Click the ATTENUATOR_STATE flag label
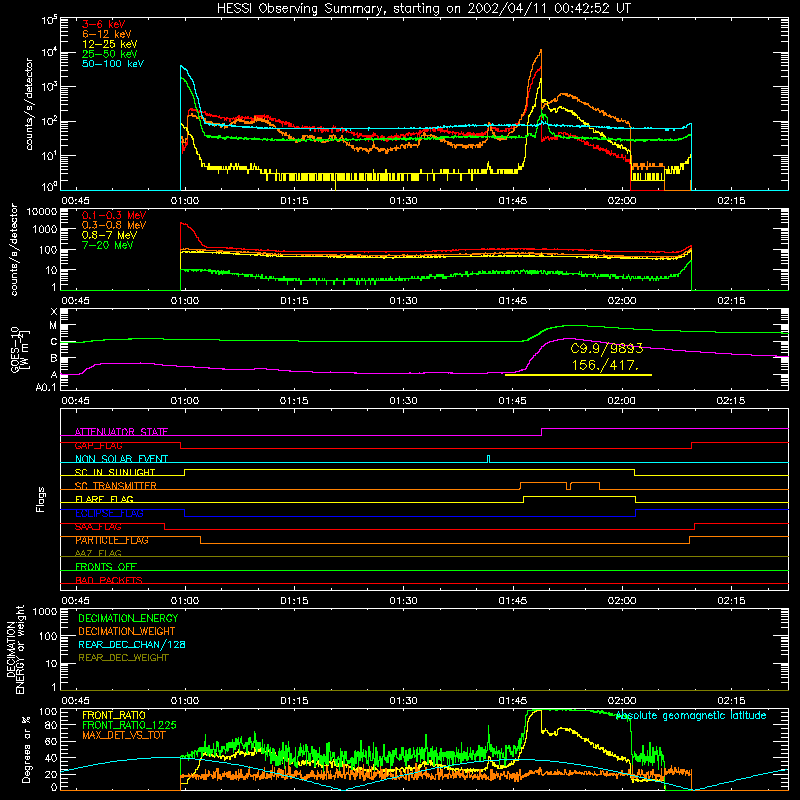800x800 pixels. 121,432
